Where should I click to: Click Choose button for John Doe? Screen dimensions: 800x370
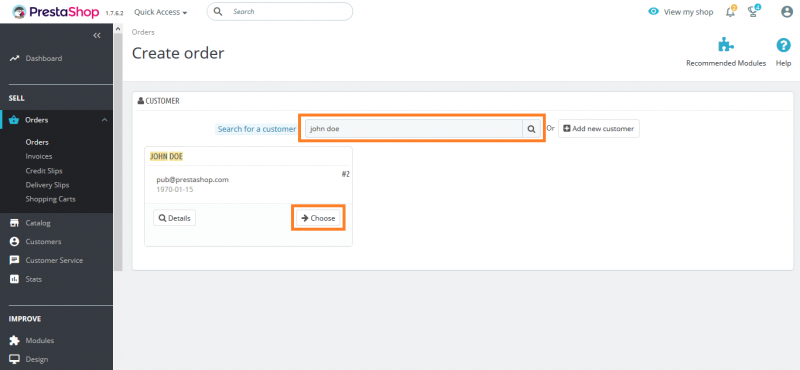click(x=318, y=218)
